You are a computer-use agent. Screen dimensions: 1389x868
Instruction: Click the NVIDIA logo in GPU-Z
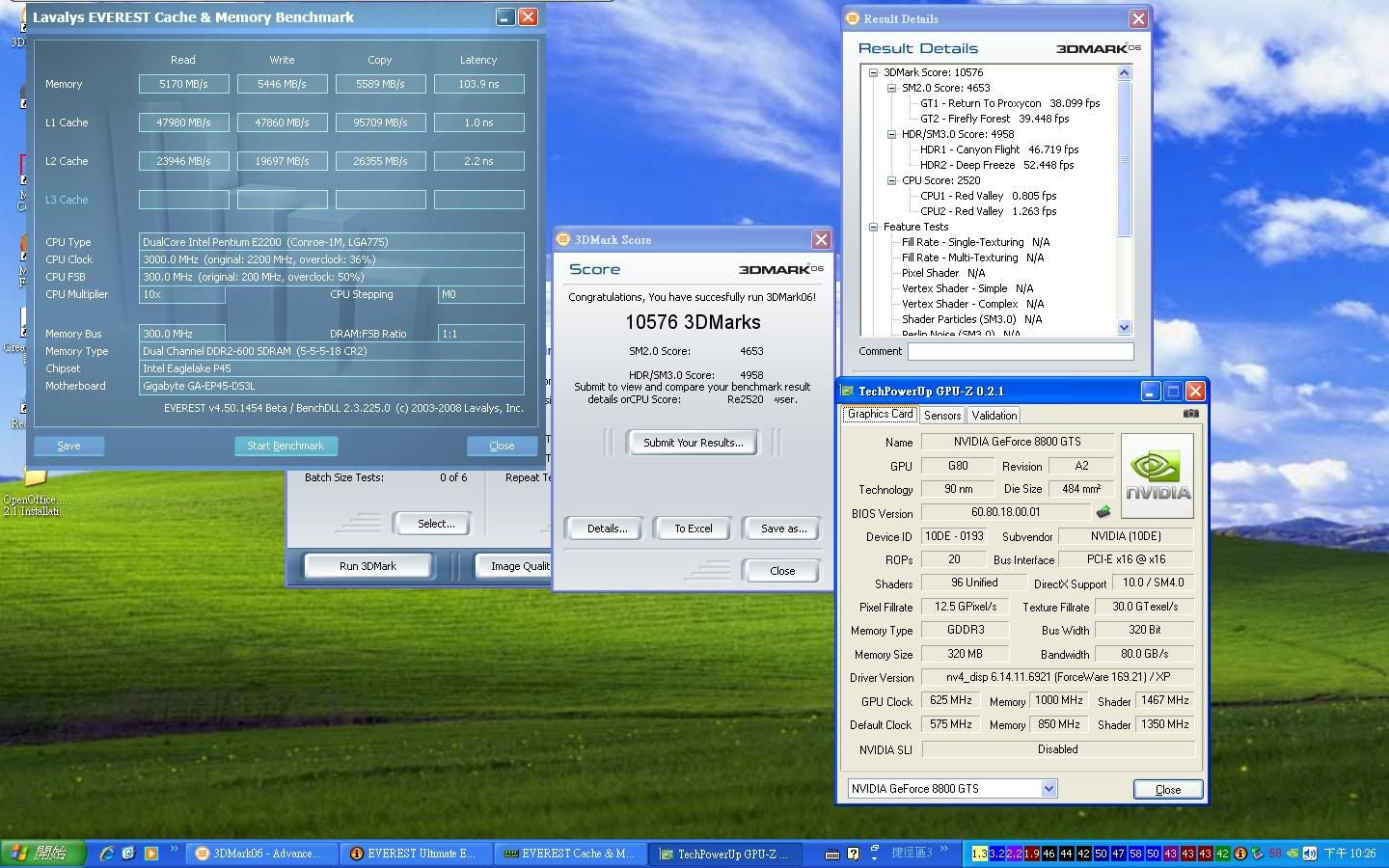[x=1158, y=475]
